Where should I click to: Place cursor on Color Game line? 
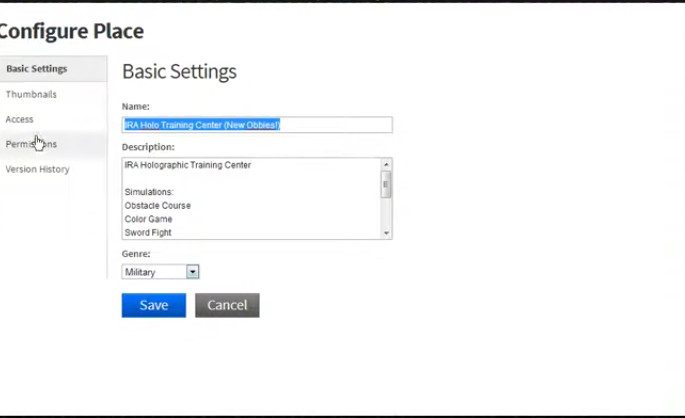(149, 219)
